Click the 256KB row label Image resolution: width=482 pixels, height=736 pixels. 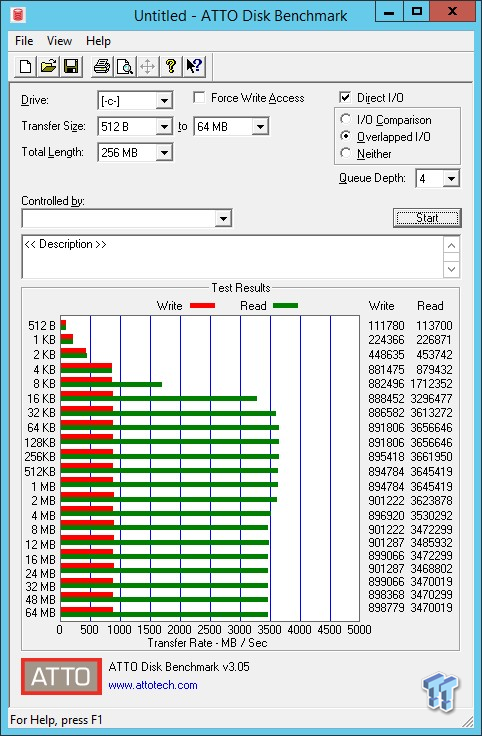click(x=40, y=457)
